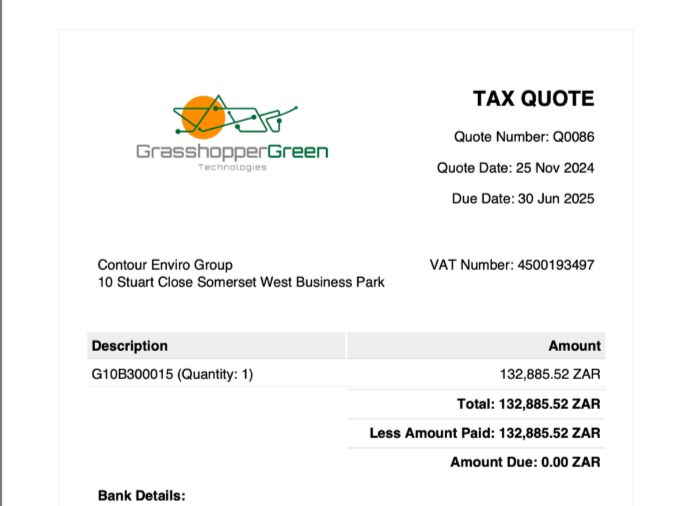Select the Quote Number Q0086 line
This screenshot has height=506, width=688.
pos(524,137)
